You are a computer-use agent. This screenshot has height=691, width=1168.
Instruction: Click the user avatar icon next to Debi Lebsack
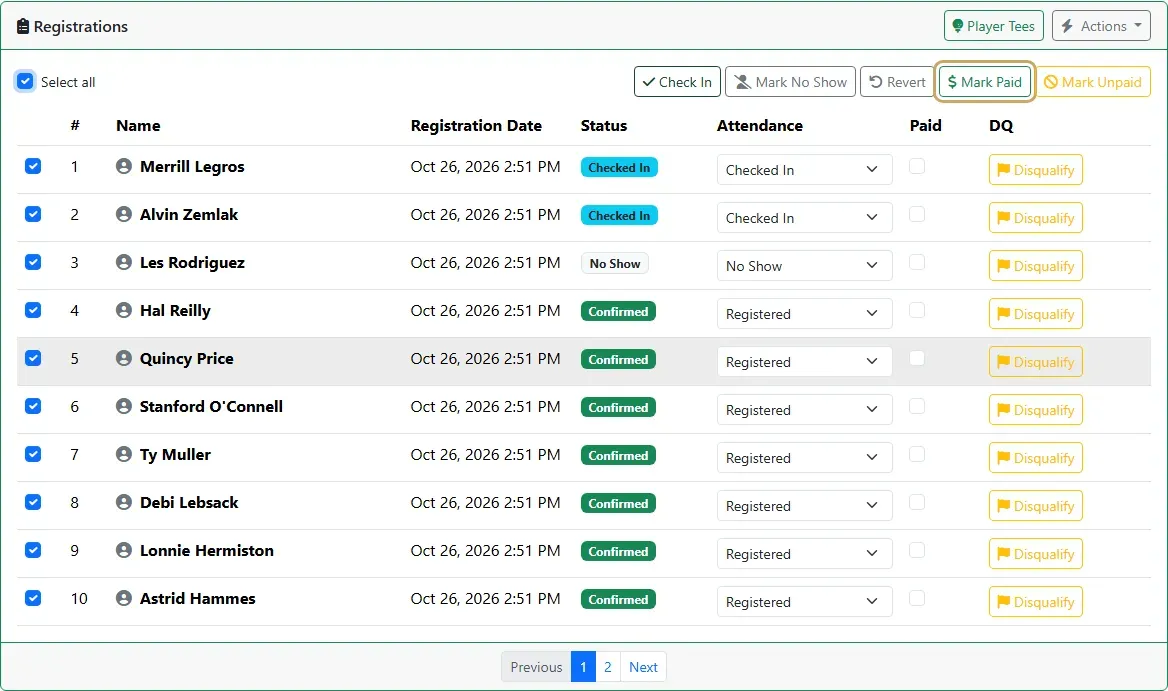124,503
